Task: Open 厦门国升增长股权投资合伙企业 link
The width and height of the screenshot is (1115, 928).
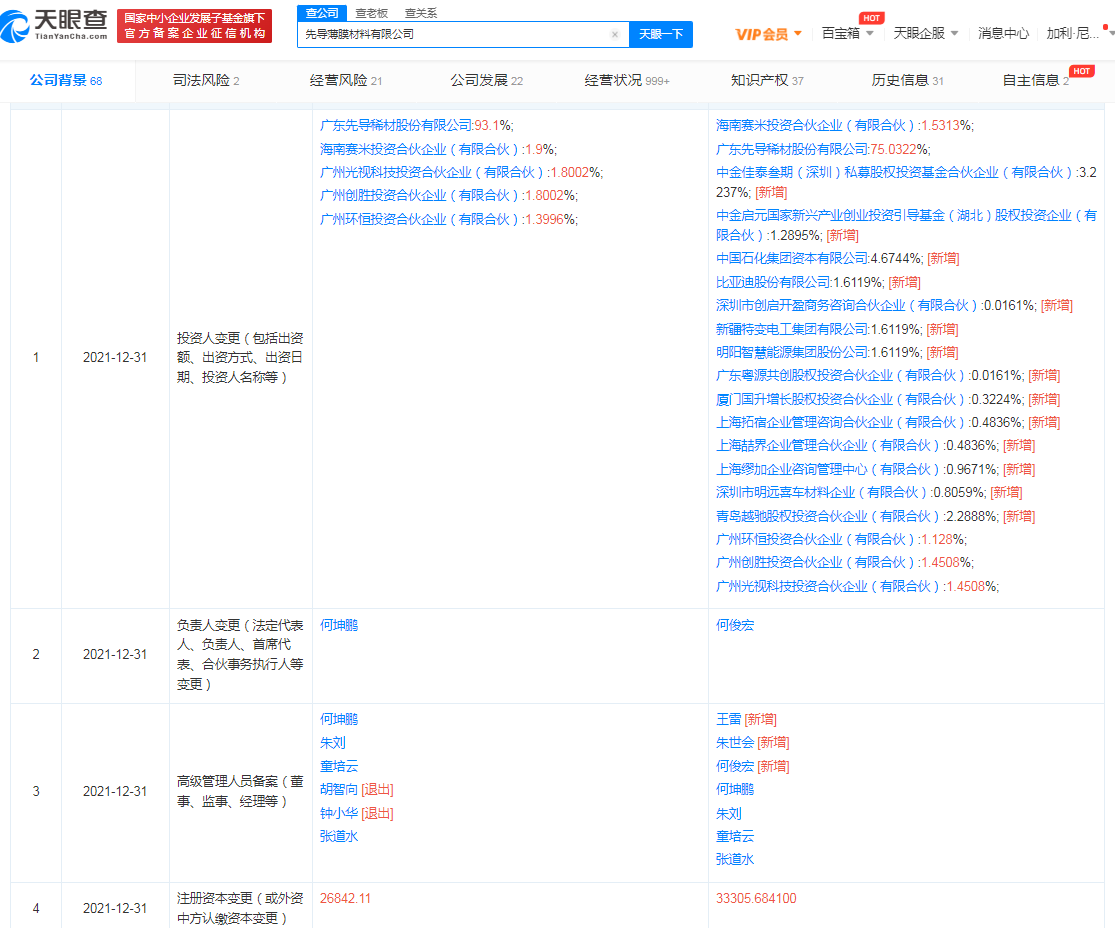Action: pos(843,400)
